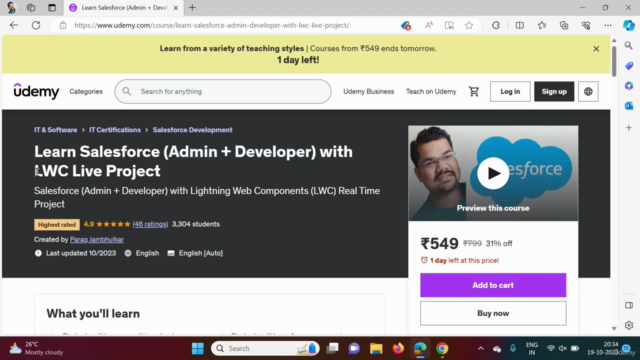Launch Copilot from the Edge toolbar
This screenshot has height=360, width=640.
[629, 25]
